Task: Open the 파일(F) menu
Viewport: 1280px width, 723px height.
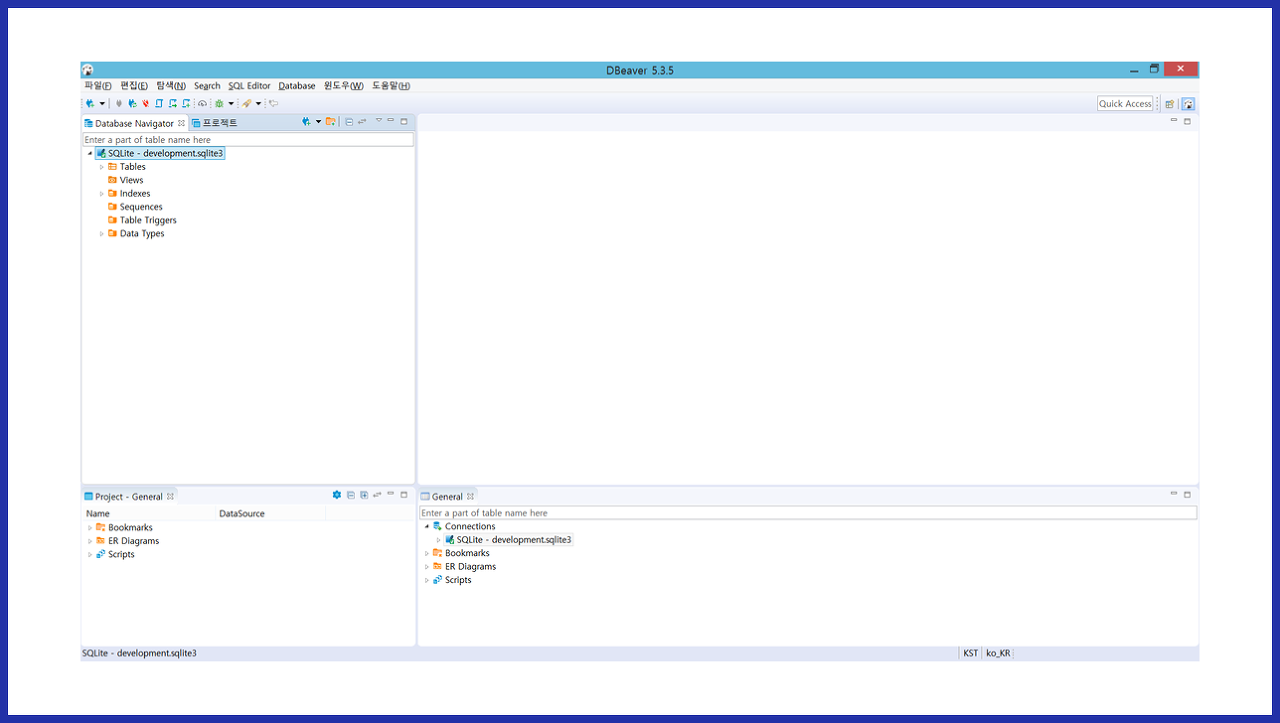Action: coord(98,86)
